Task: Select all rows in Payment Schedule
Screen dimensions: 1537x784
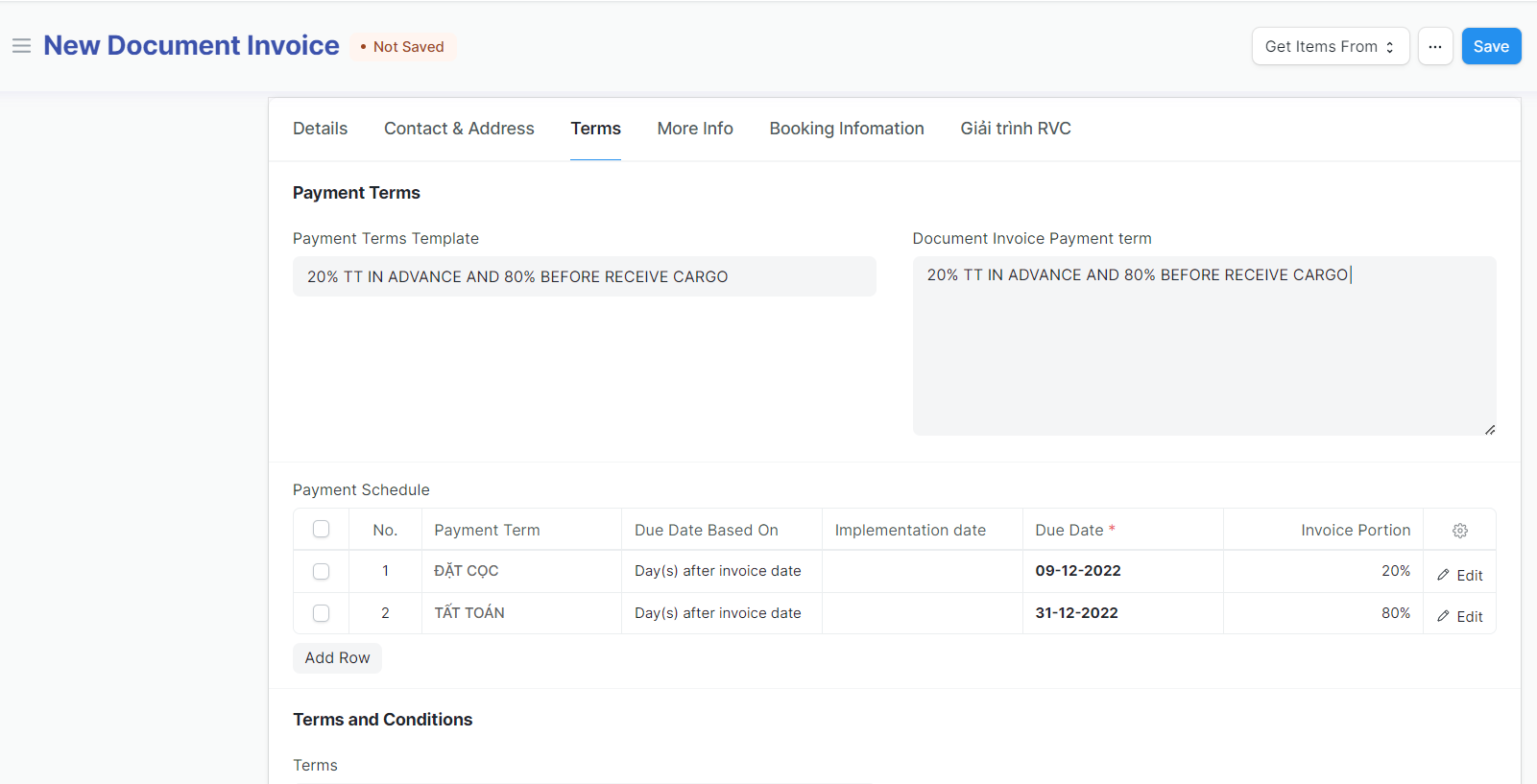Action: click(x=321, y=529)
